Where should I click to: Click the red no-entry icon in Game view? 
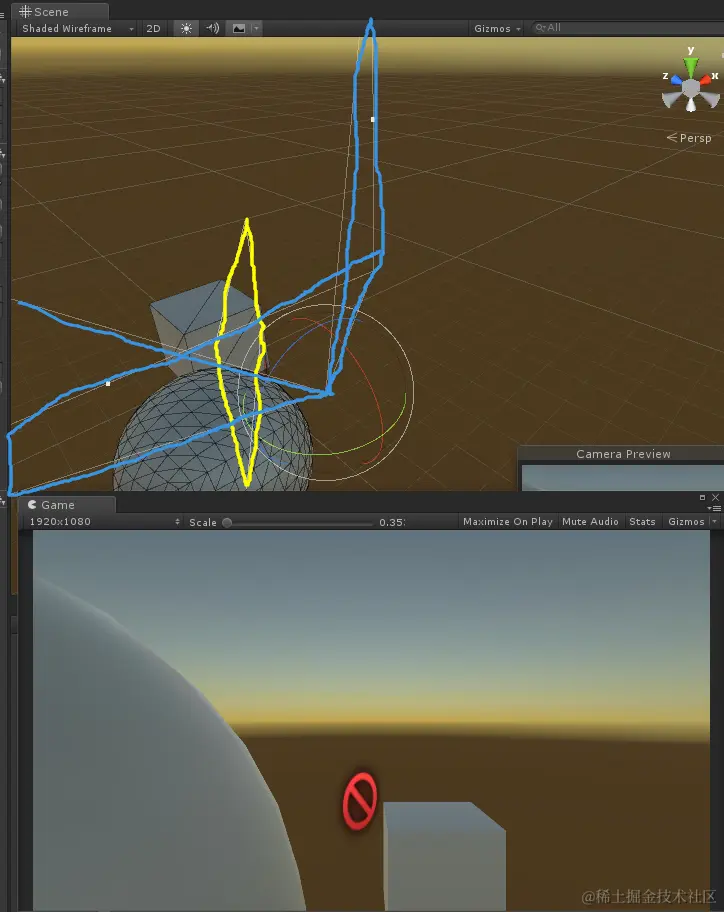coord(359,801)
